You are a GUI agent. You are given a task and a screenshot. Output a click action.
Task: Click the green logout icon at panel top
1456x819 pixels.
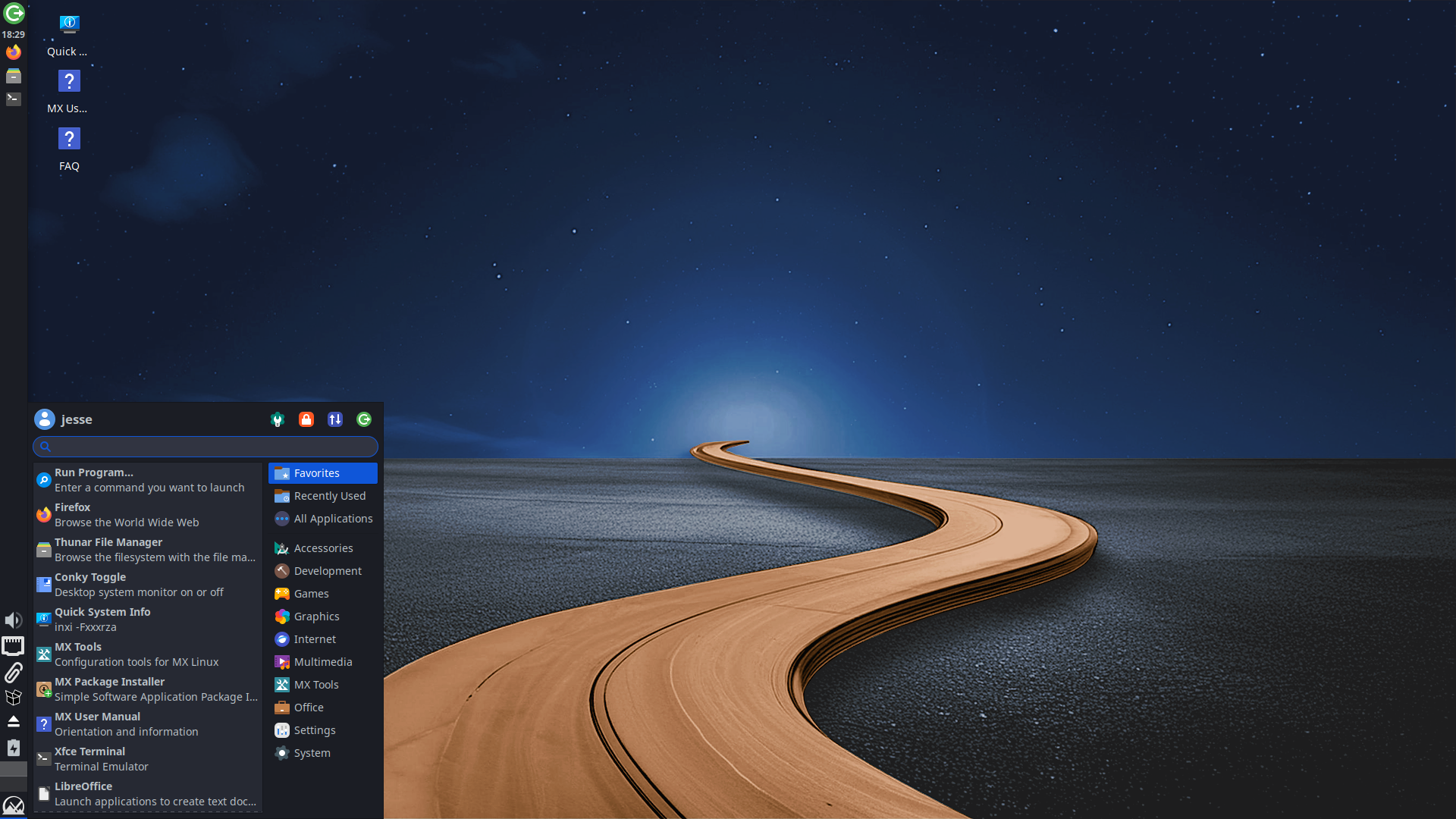click(x=14, y=13)
